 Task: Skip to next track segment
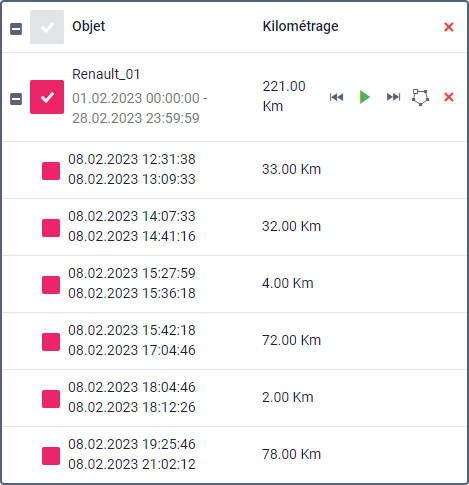point(393,97)
